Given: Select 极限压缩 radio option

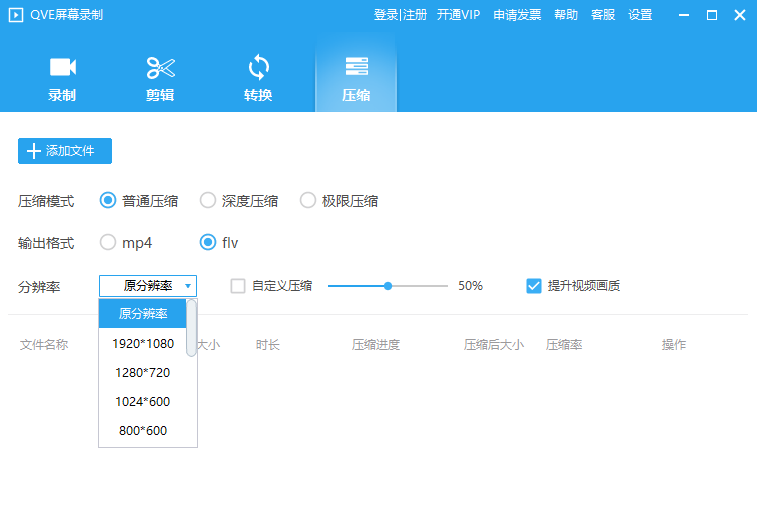Looking at the screenshot, I should (308, 201).
